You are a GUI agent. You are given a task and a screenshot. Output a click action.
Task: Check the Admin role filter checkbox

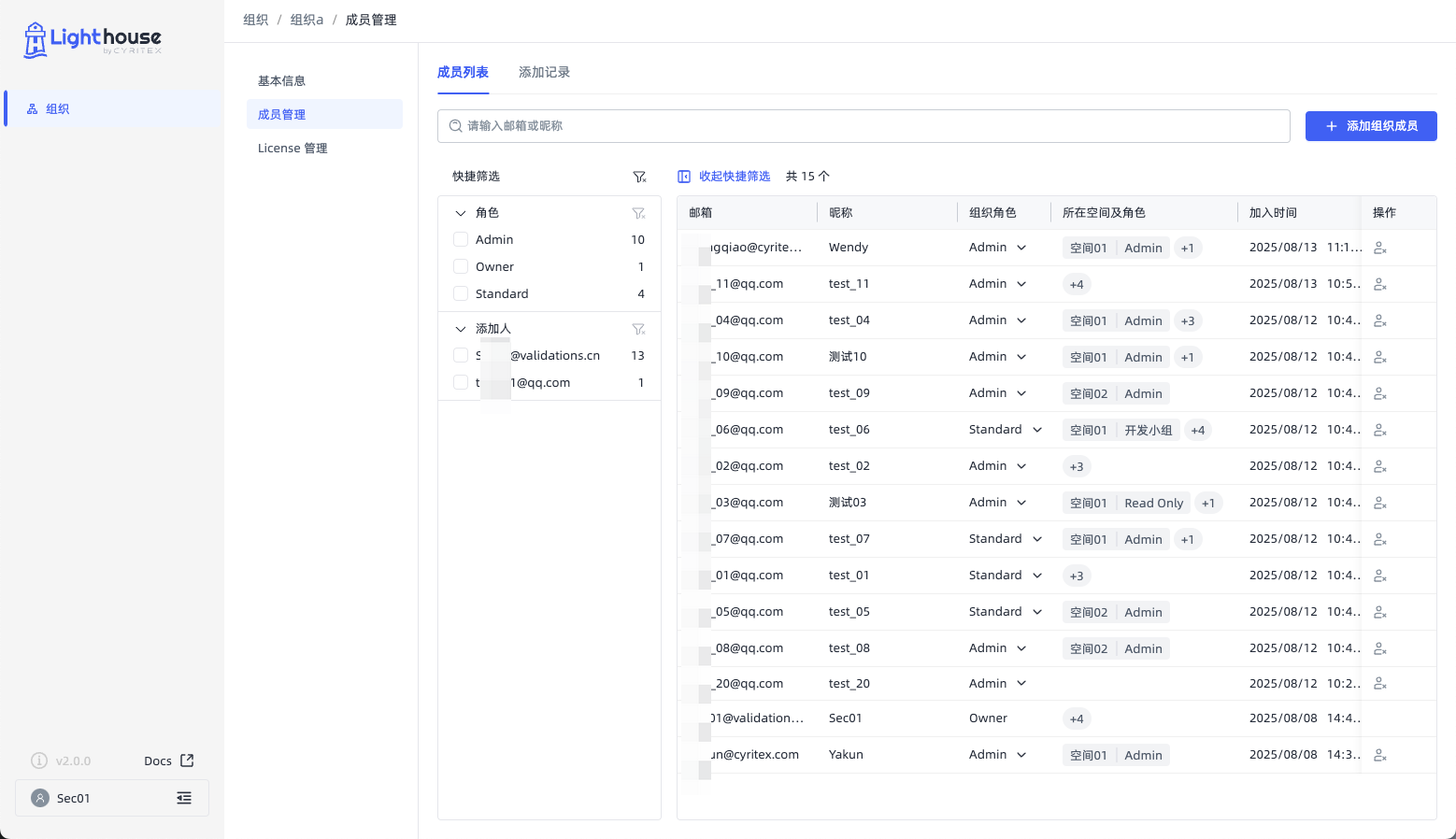[461, 240]
